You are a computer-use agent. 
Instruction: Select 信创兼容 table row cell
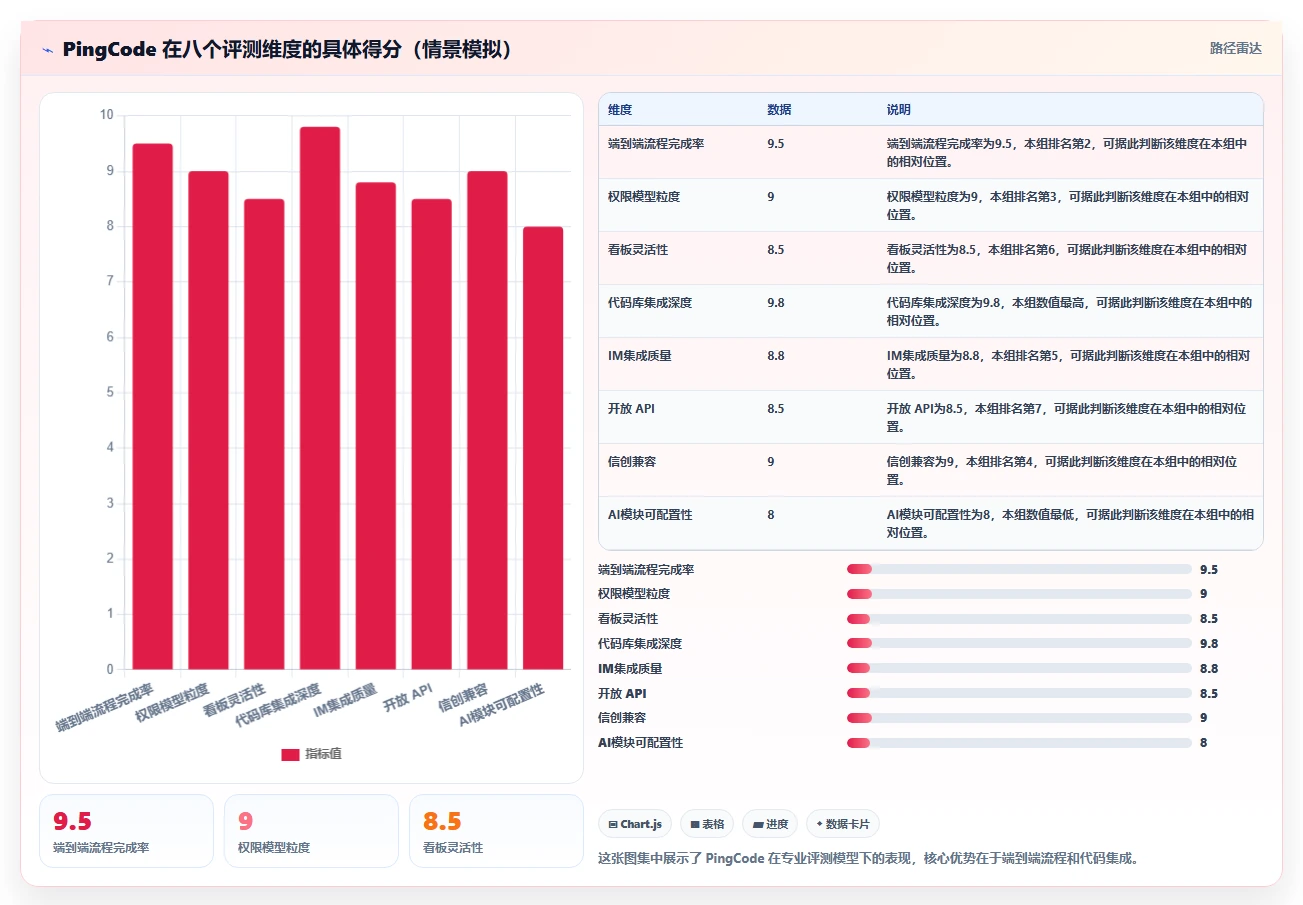tap(632, 462)
